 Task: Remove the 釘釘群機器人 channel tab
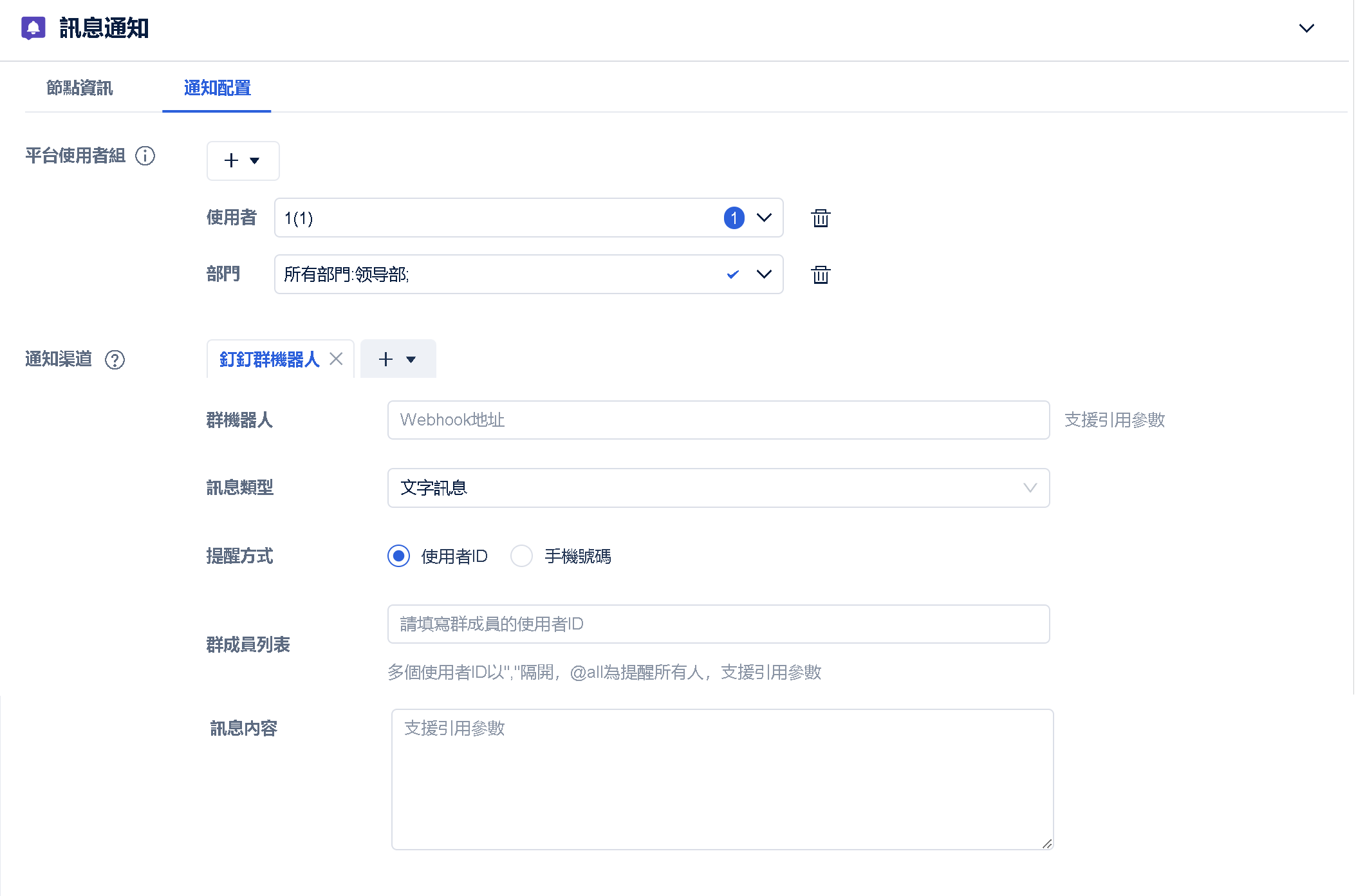click(336, 359)
